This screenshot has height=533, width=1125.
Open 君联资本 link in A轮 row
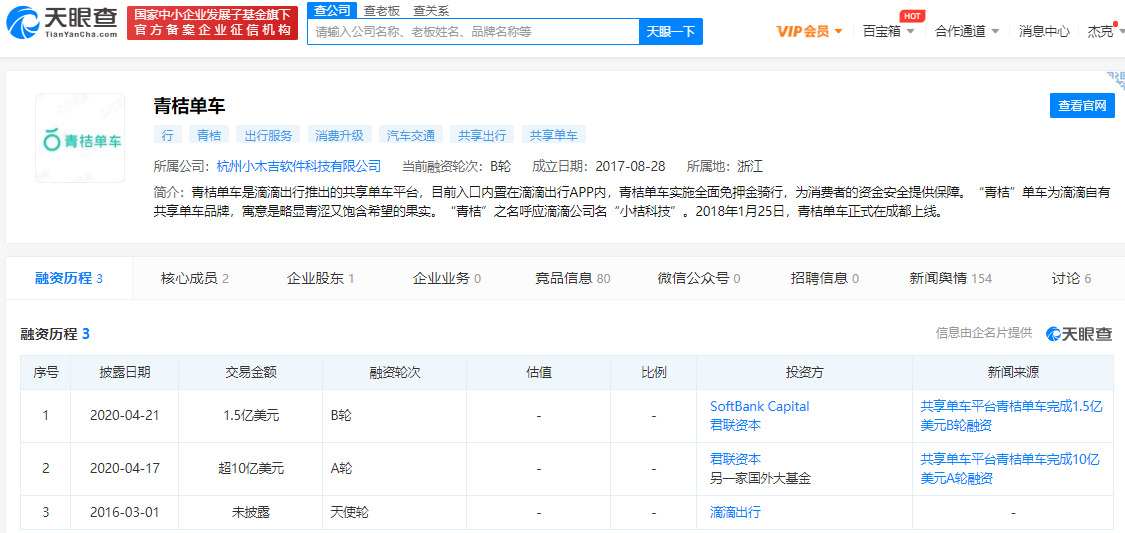click(735, 459)
